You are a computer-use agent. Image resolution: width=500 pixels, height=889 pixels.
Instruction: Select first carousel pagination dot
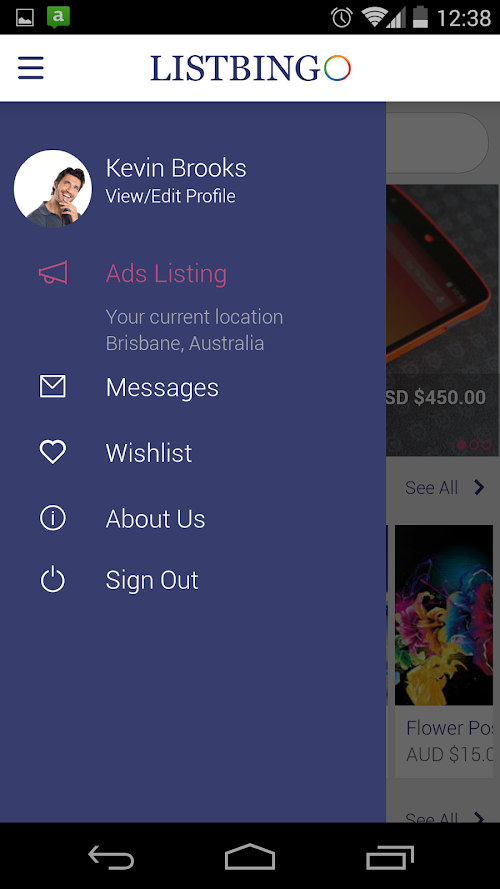pyautogui.click(x=461, y=445)
